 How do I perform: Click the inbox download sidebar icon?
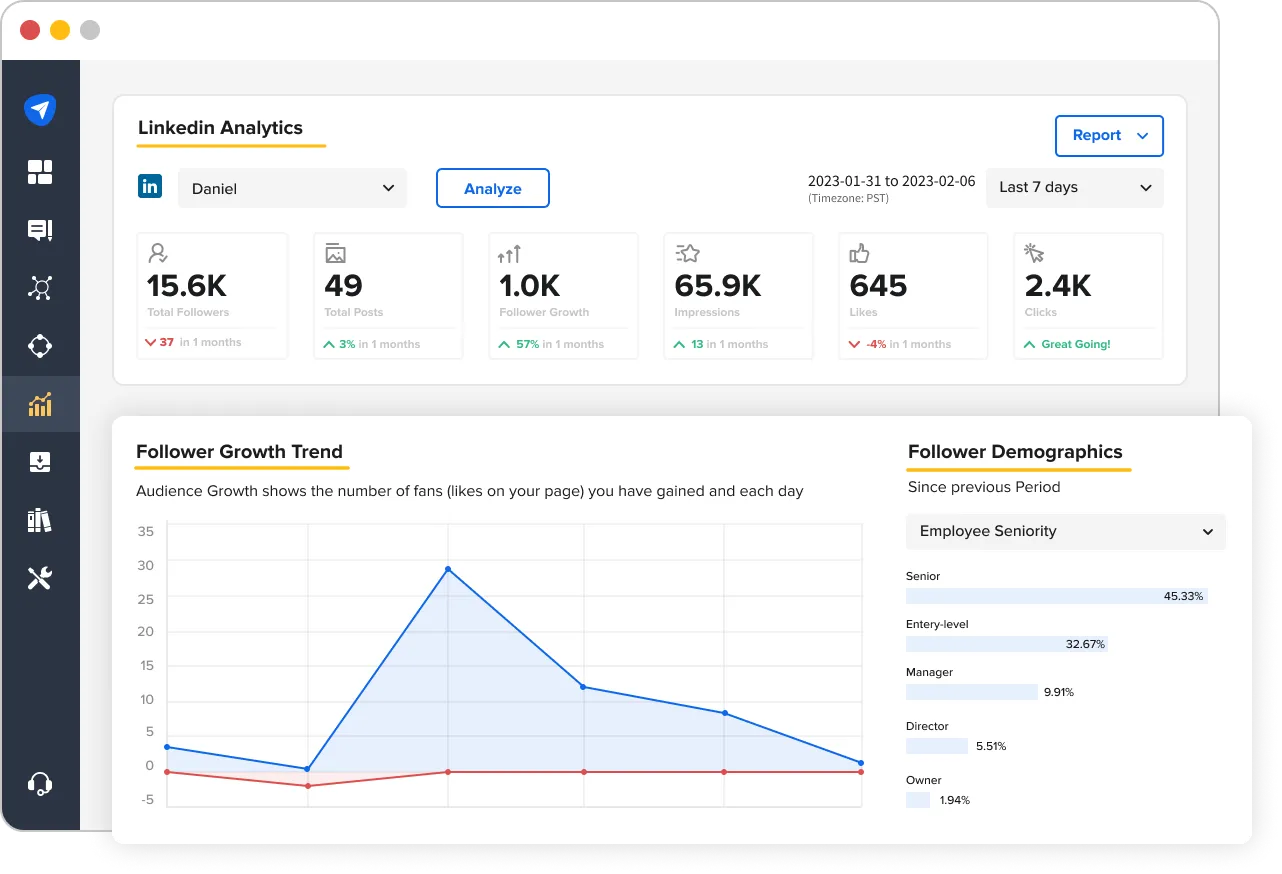40,462
